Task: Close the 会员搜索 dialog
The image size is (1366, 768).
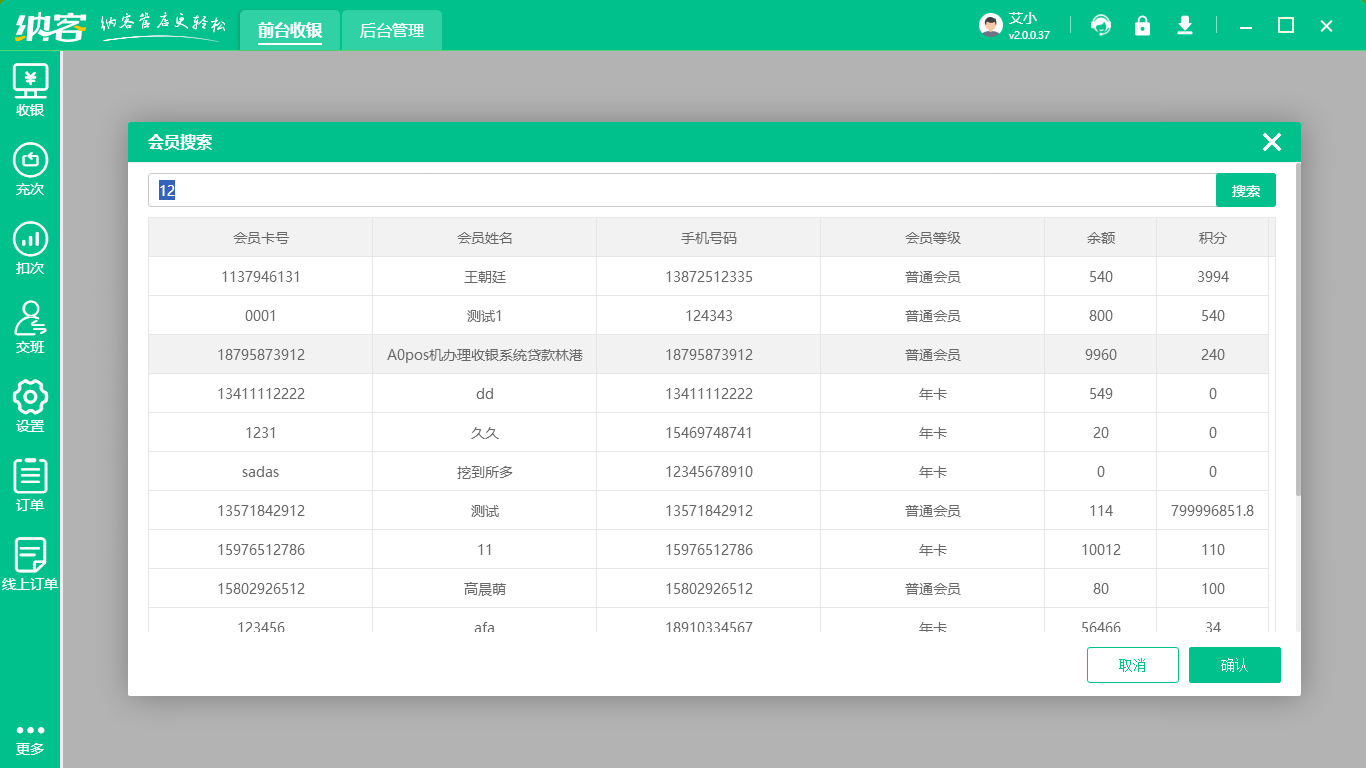Action: 1271,142
